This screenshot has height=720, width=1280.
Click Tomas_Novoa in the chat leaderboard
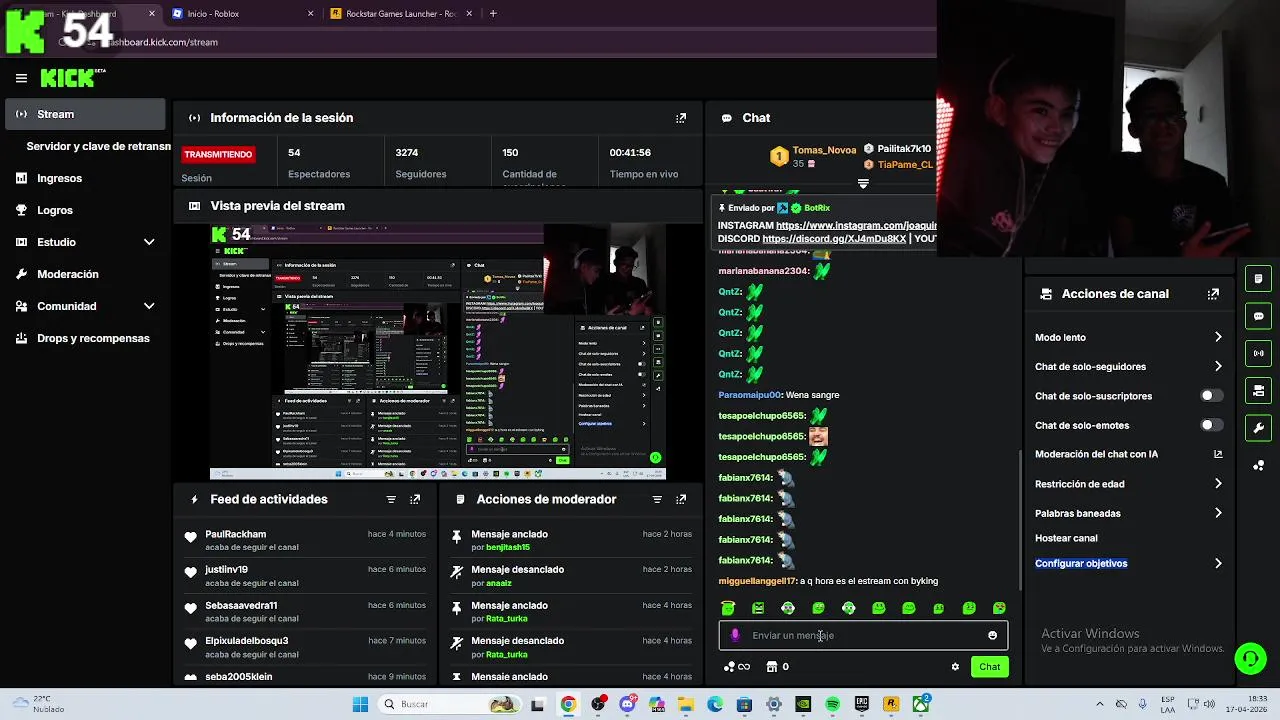(x=824, y=150)
